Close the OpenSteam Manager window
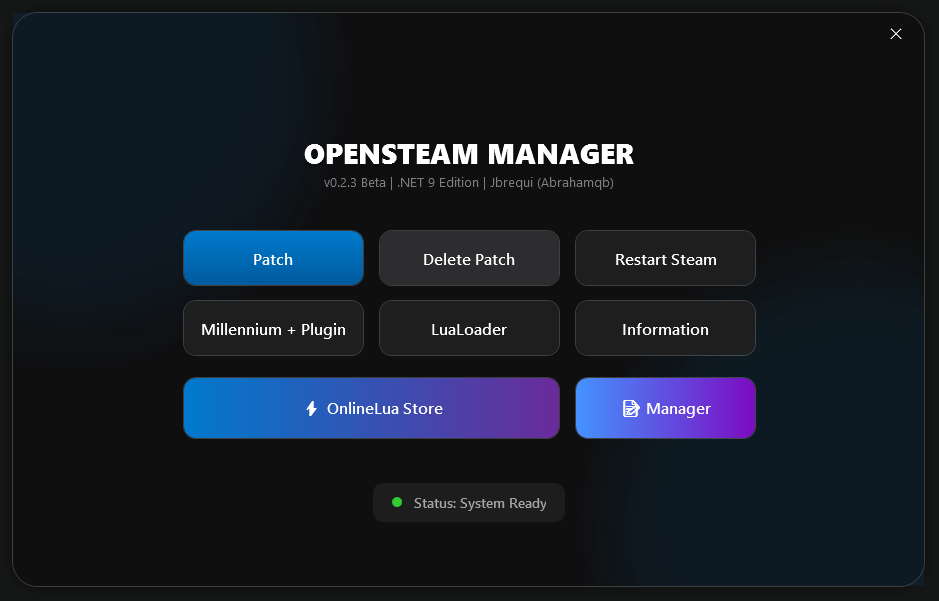Viewport: 939px width, 601px height. pyautogui.click(x=896, y=34)
